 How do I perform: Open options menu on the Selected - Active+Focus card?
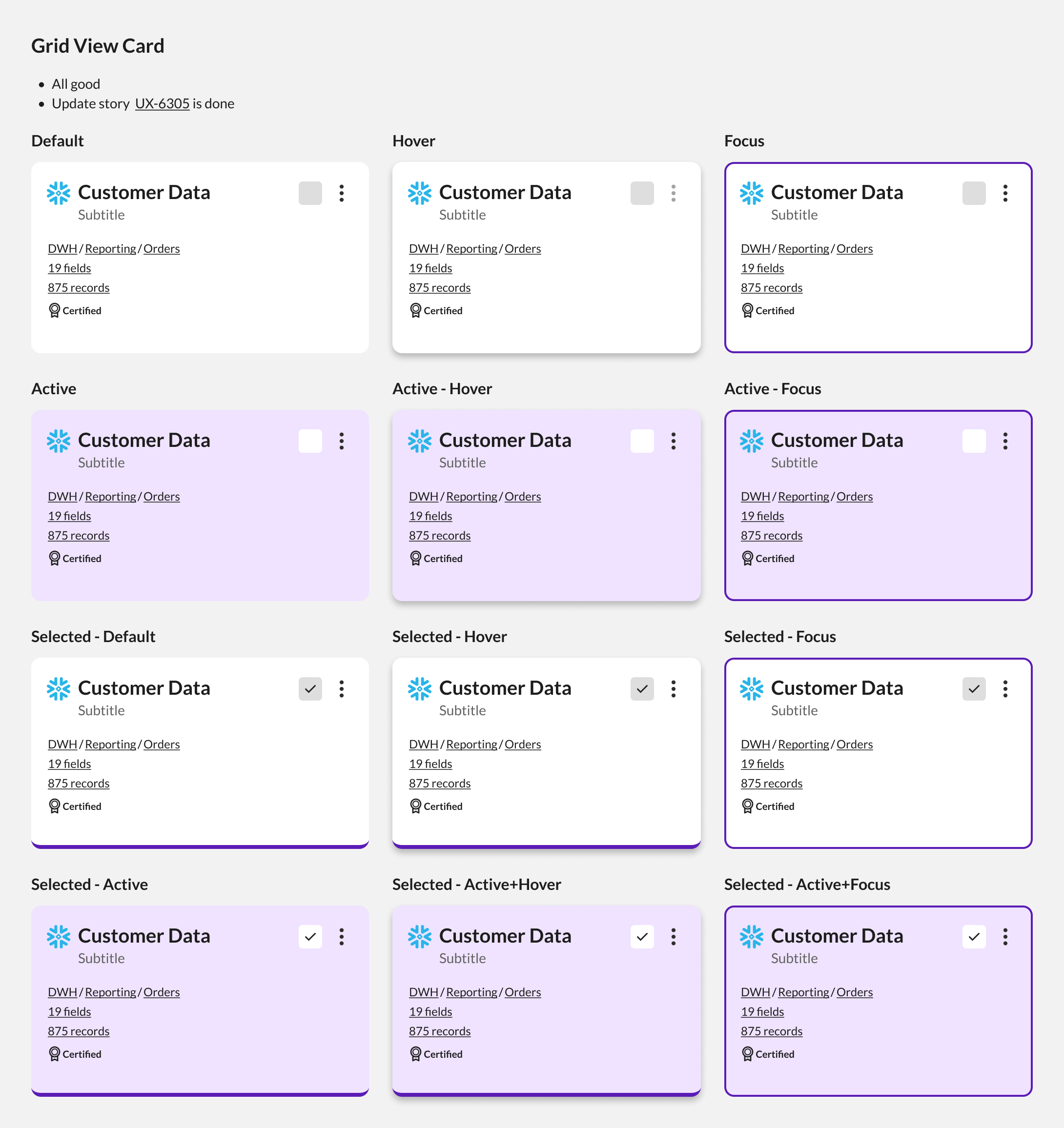pyautogui.click(x=1005, y=937)
